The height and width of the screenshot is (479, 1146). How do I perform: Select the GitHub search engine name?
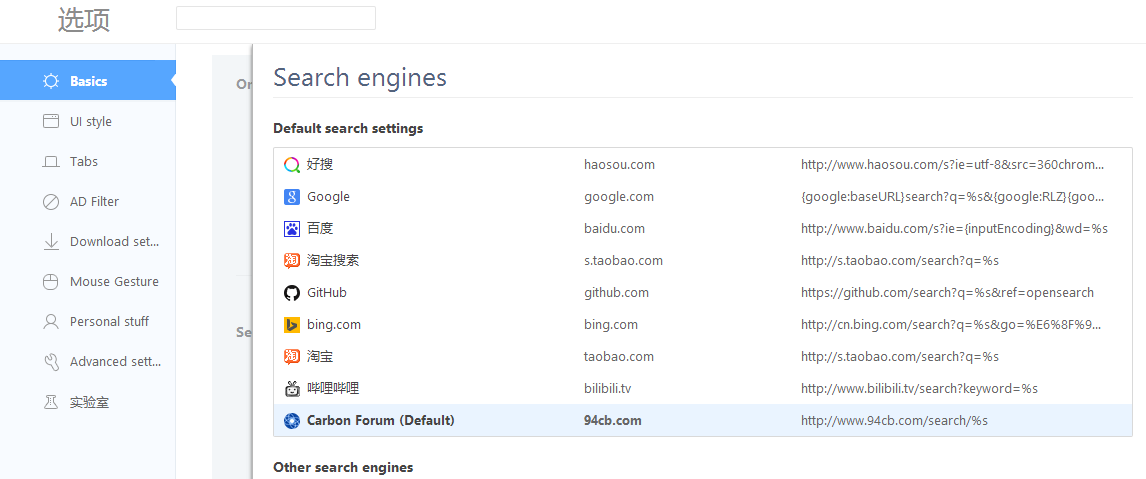327,293
